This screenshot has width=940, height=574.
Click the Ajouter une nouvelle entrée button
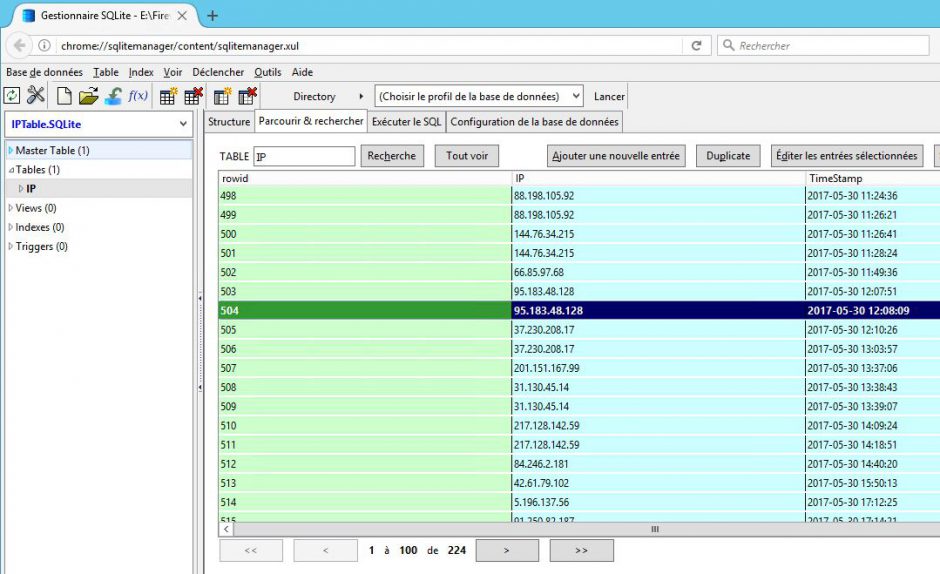pos(616,156)
